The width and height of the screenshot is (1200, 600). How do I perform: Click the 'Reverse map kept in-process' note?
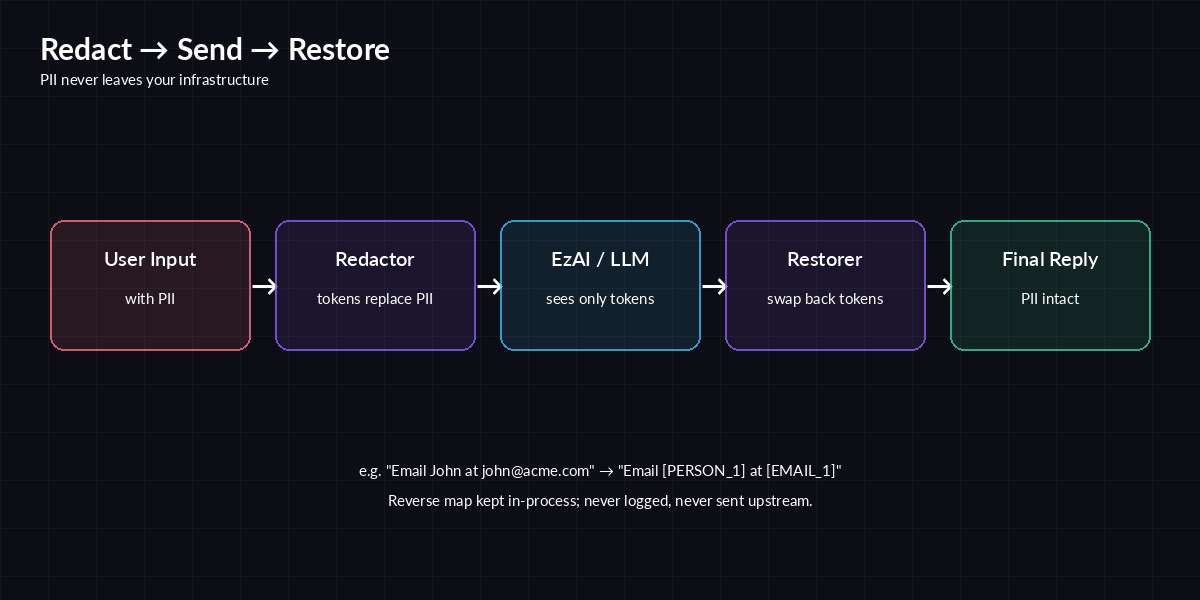click(600, 500)
